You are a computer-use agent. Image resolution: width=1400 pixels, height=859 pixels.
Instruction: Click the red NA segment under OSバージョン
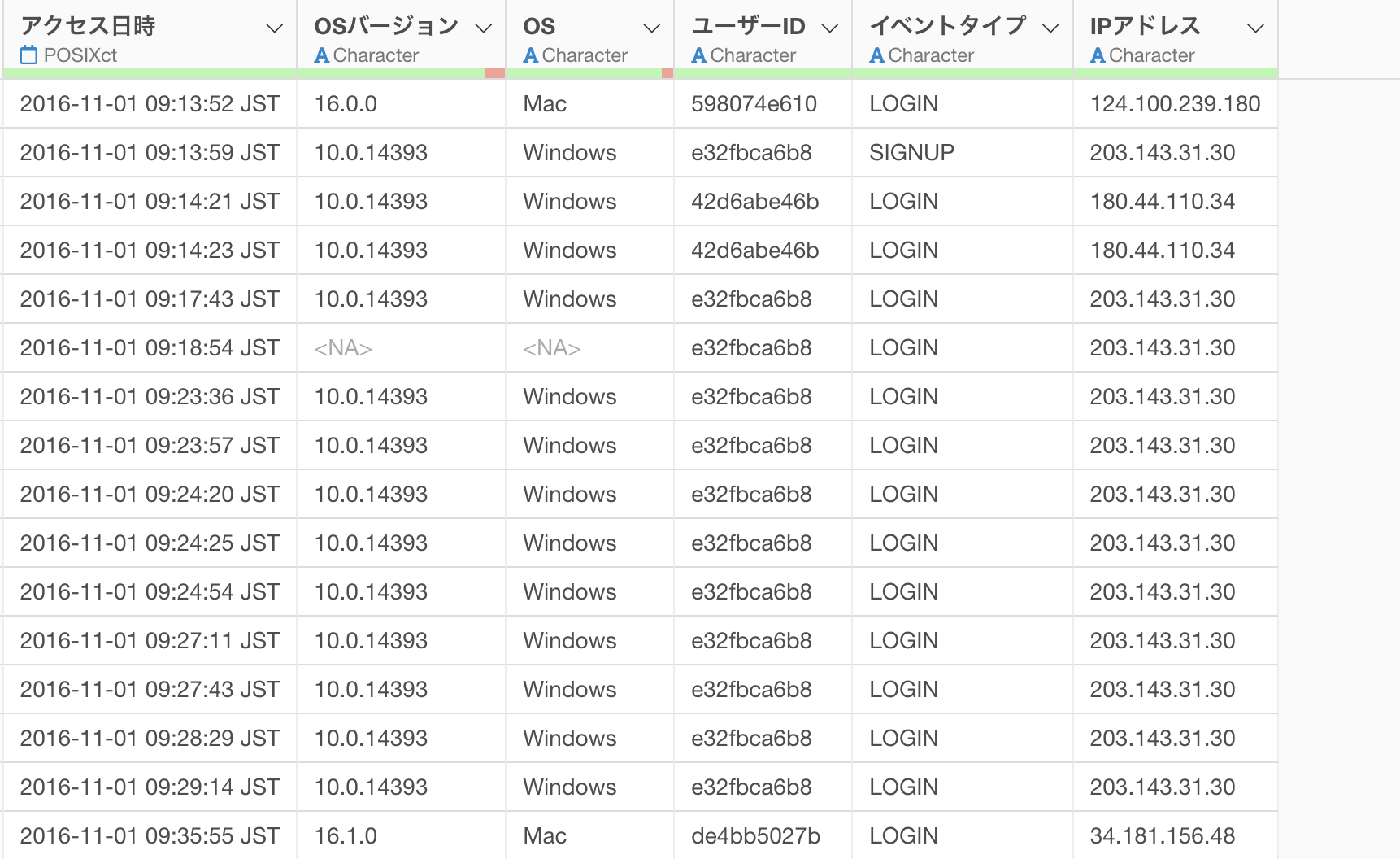[495, 74]
